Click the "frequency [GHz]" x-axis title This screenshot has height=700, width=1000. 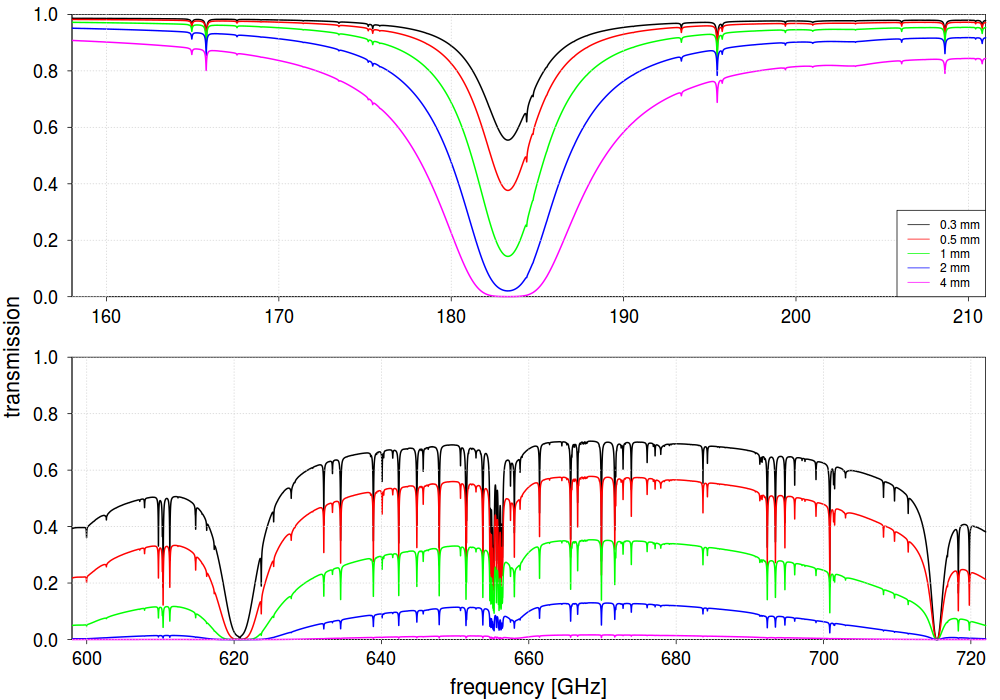pos(528,687)
